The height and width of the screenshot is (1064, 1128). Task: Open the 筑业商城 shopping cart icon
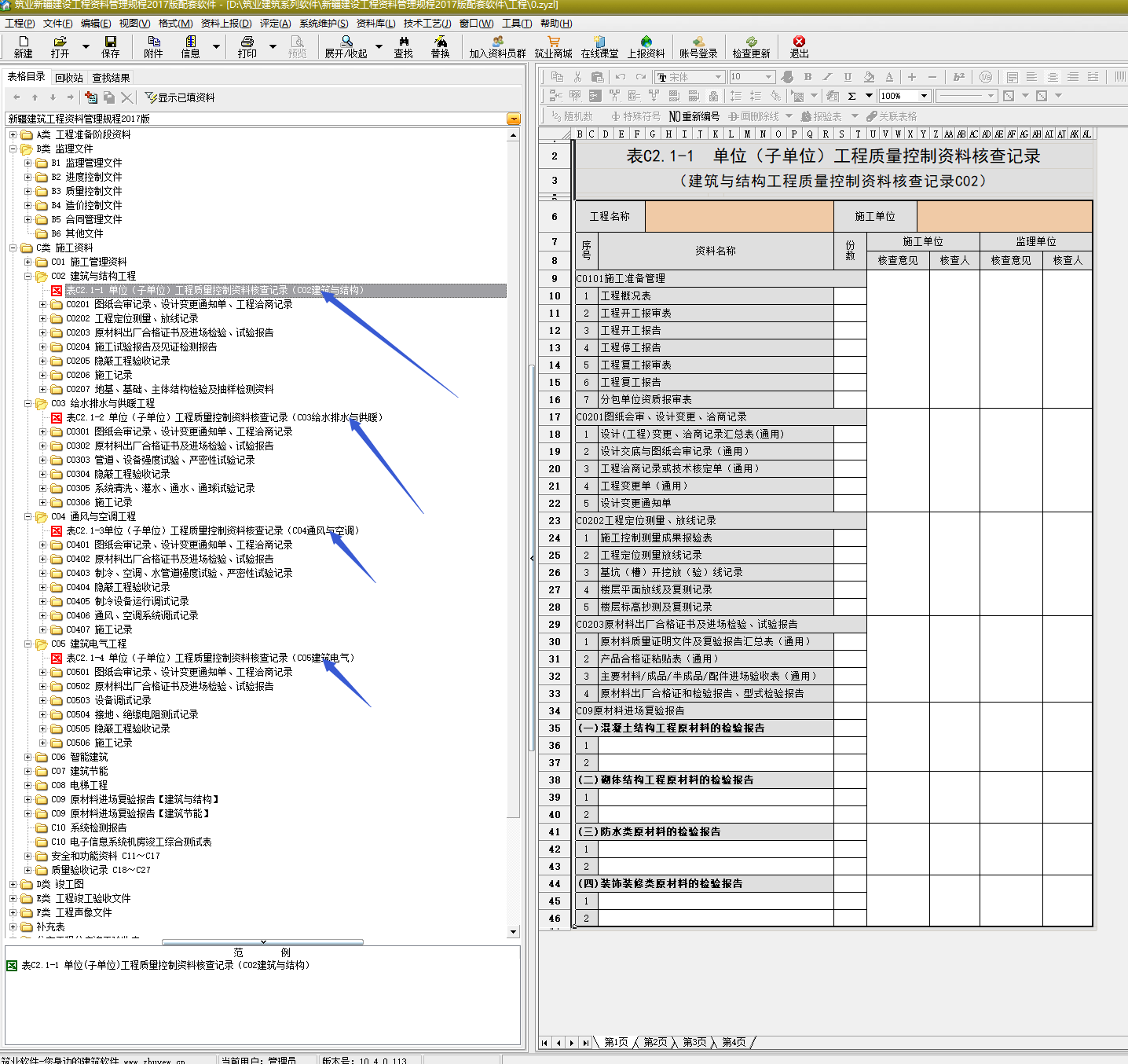pos(553,46)
